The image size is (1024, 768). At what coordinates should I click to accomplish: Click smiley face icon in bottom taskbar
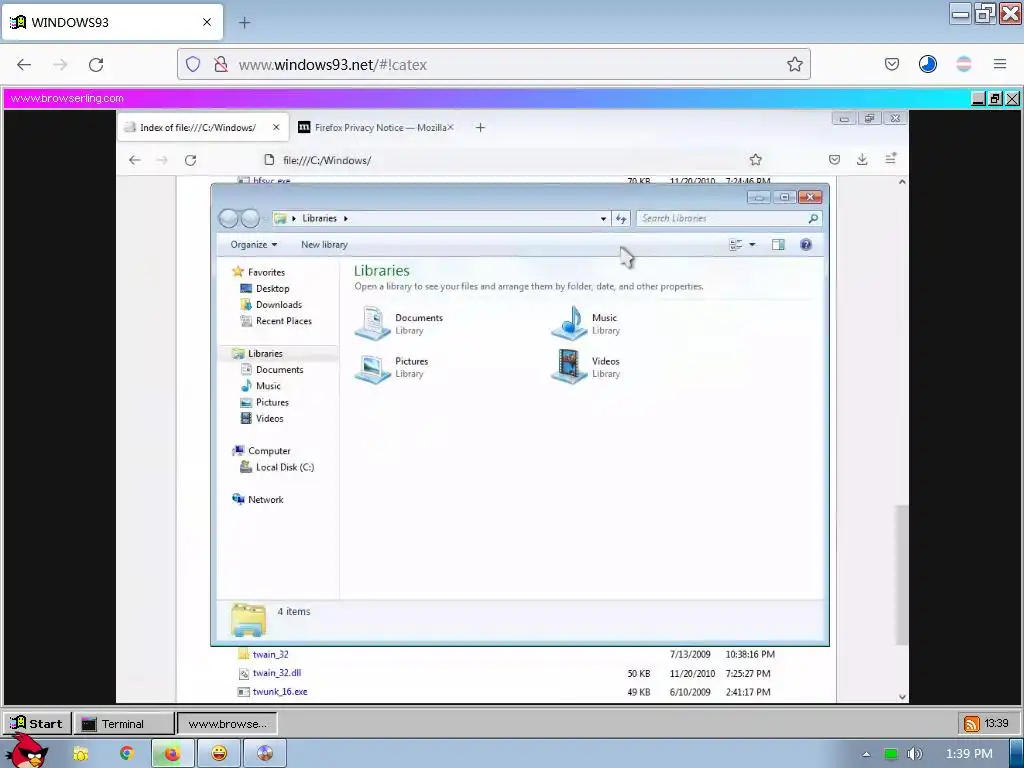pos(219,754)
